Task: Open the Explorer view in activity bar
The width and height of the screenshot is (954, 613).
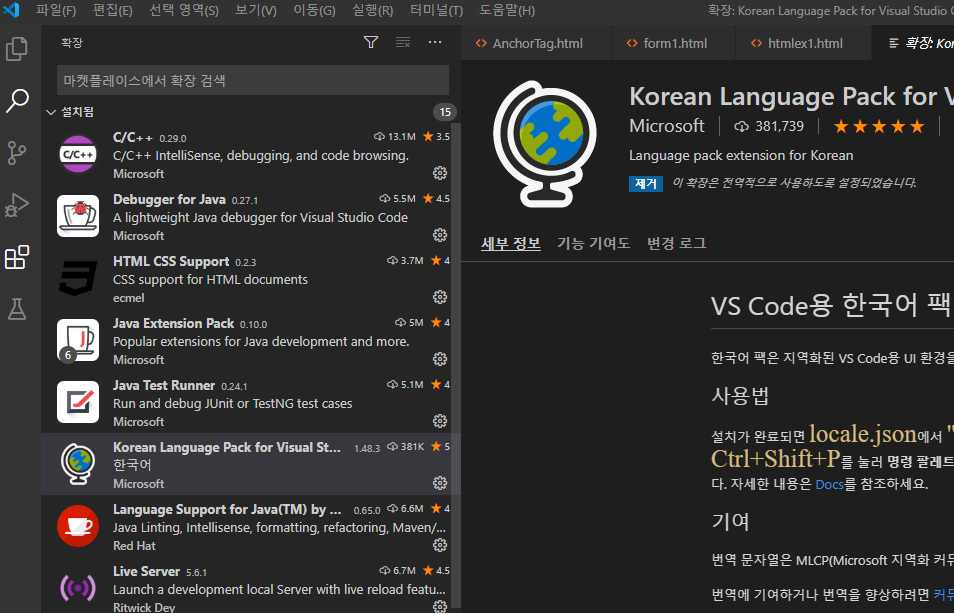Action: [17, 49]
